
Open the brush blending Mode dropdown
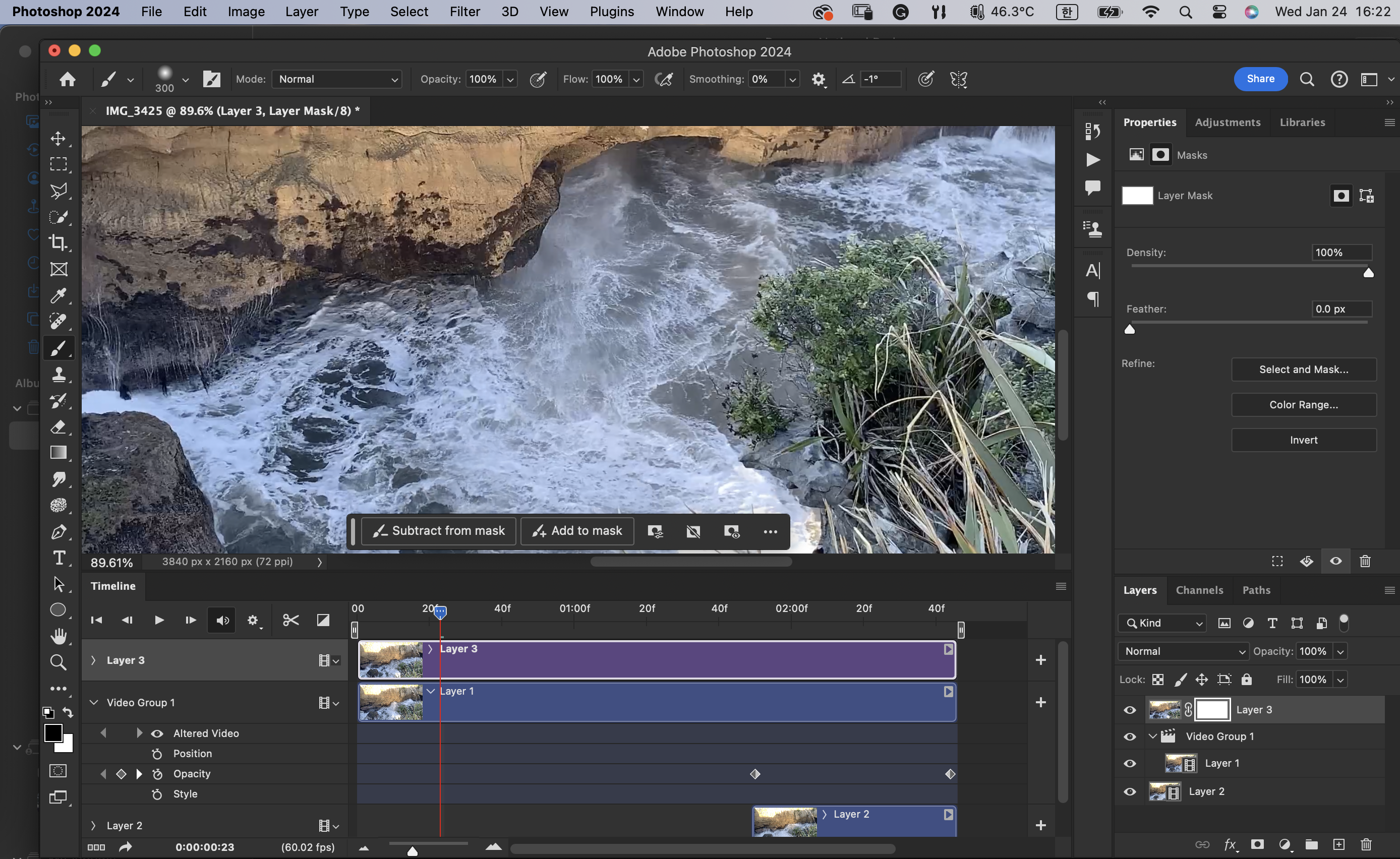point(337,79)
